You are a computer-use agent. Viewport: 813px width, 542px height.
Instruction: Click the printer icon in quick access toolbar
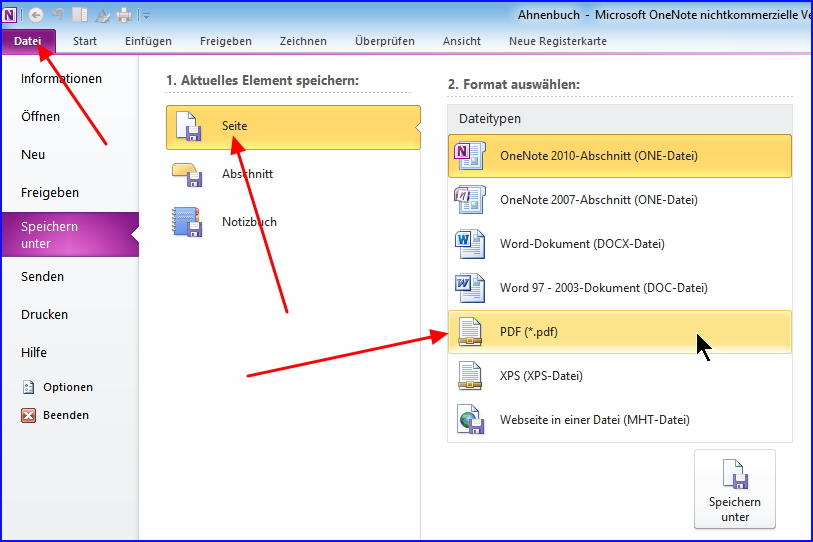124,16
